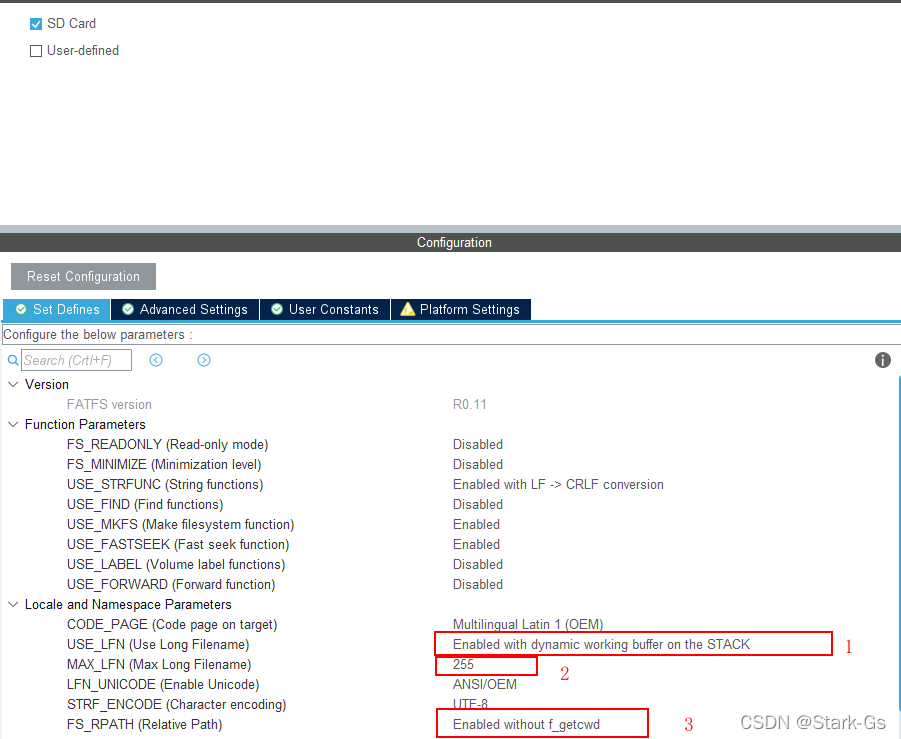The image size is (901, 739).
Task: Open the Platform Settings tab
Action: point(461,310)
